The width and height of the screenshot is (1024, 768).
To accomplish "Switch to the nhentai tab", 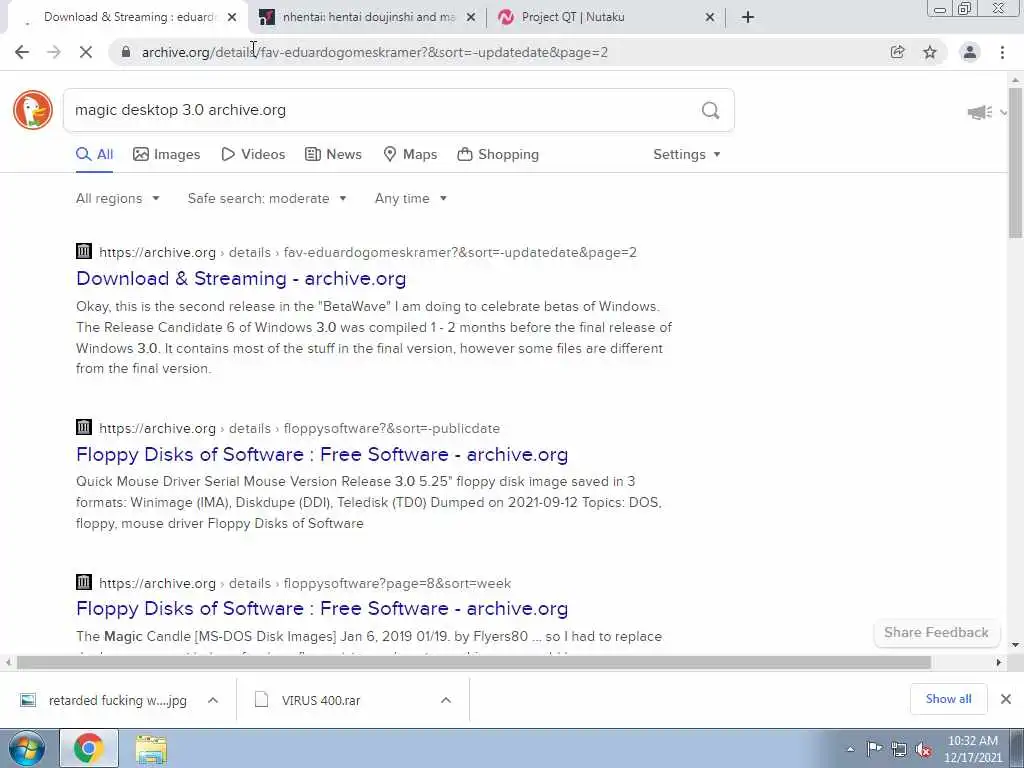I will click(x=368, y=17).
